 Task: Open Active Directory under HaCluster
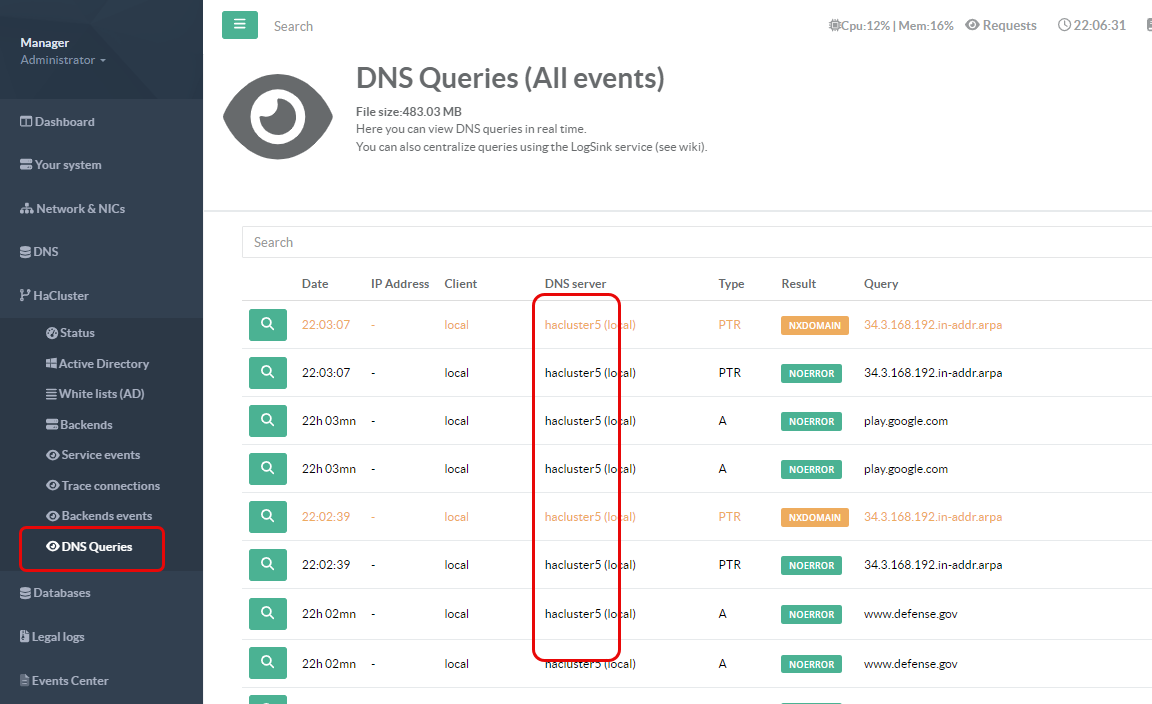click(x=103, y=364)
